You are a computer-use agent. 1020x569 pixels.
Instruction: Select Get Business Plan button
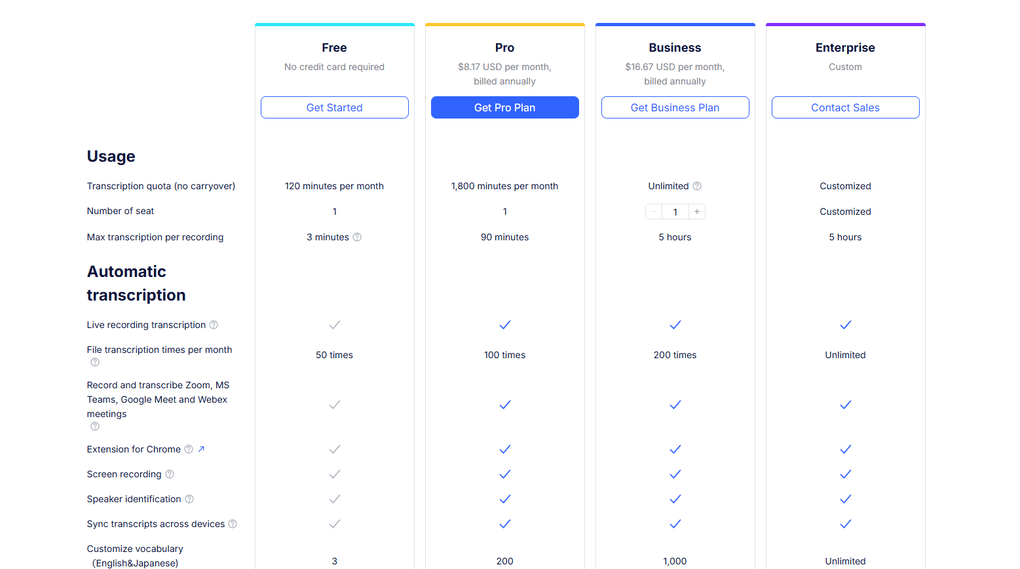coord(675,108)
